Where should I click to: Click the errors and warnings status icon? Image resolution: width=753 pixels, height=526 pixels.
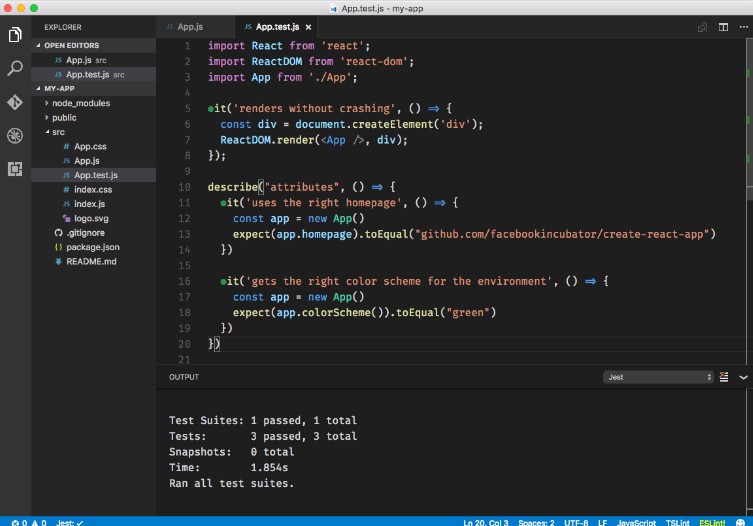coord(27,521)
